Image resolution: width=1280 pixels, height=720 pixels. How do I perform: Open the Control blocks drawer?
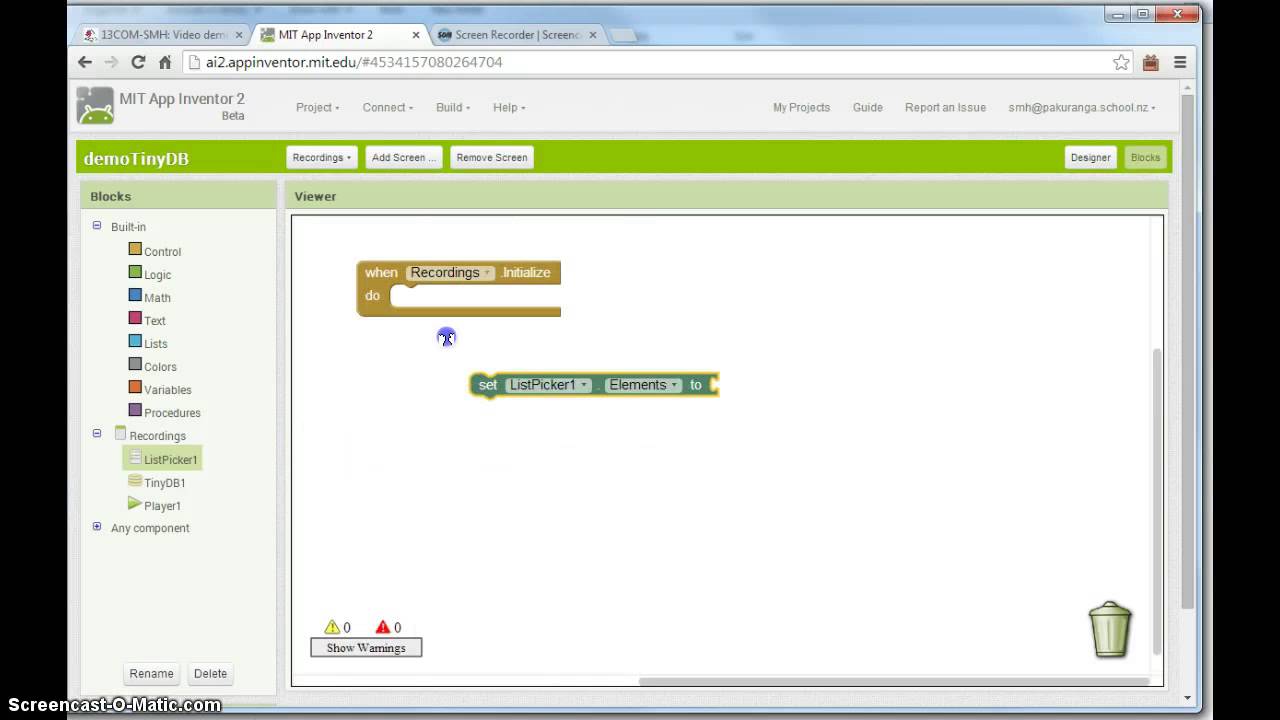click(x=161, y=252)
